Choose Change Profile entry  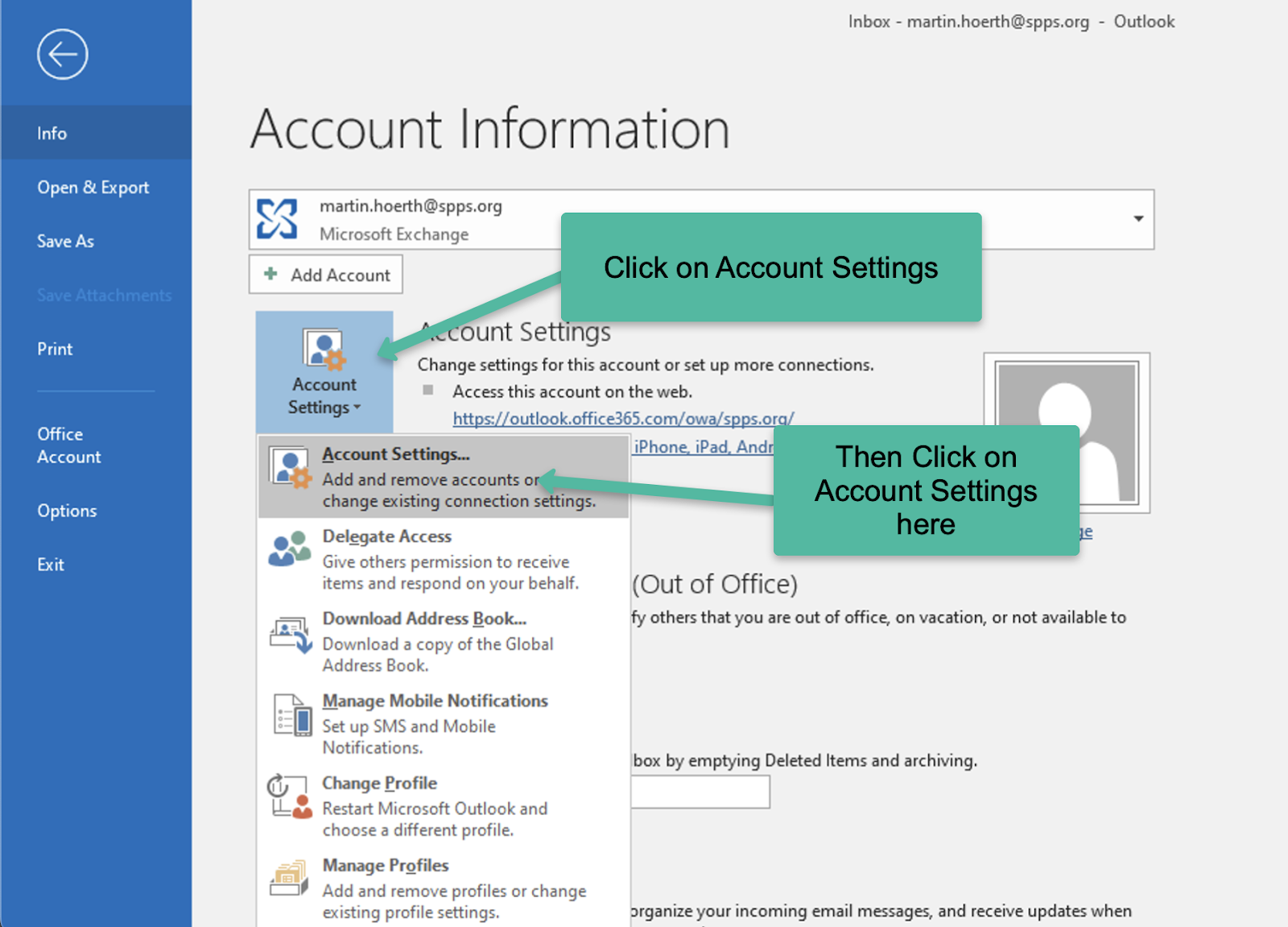(444, 805)
